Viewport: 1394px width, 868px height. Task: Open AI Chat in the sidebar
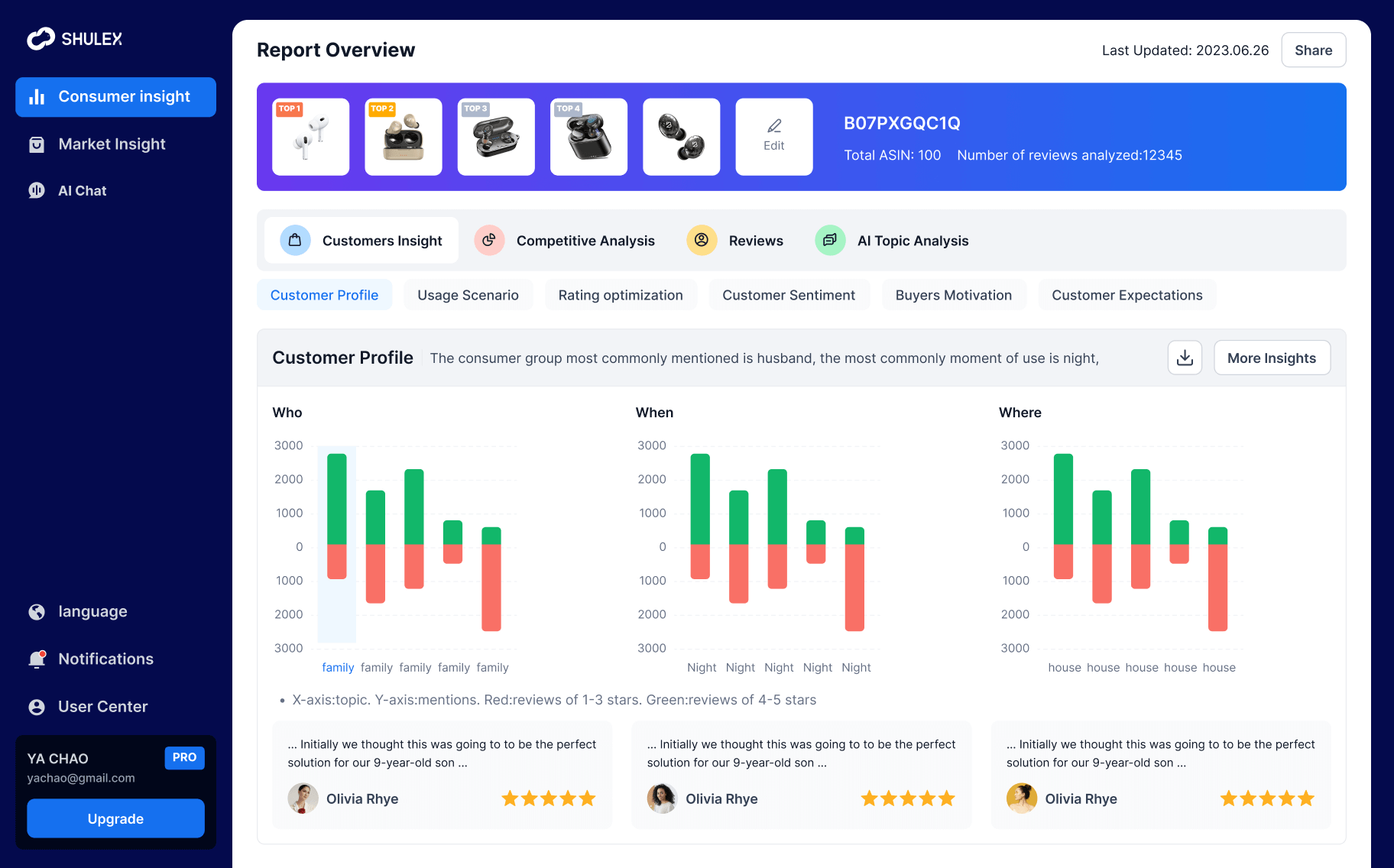click(x=82, y=190)
